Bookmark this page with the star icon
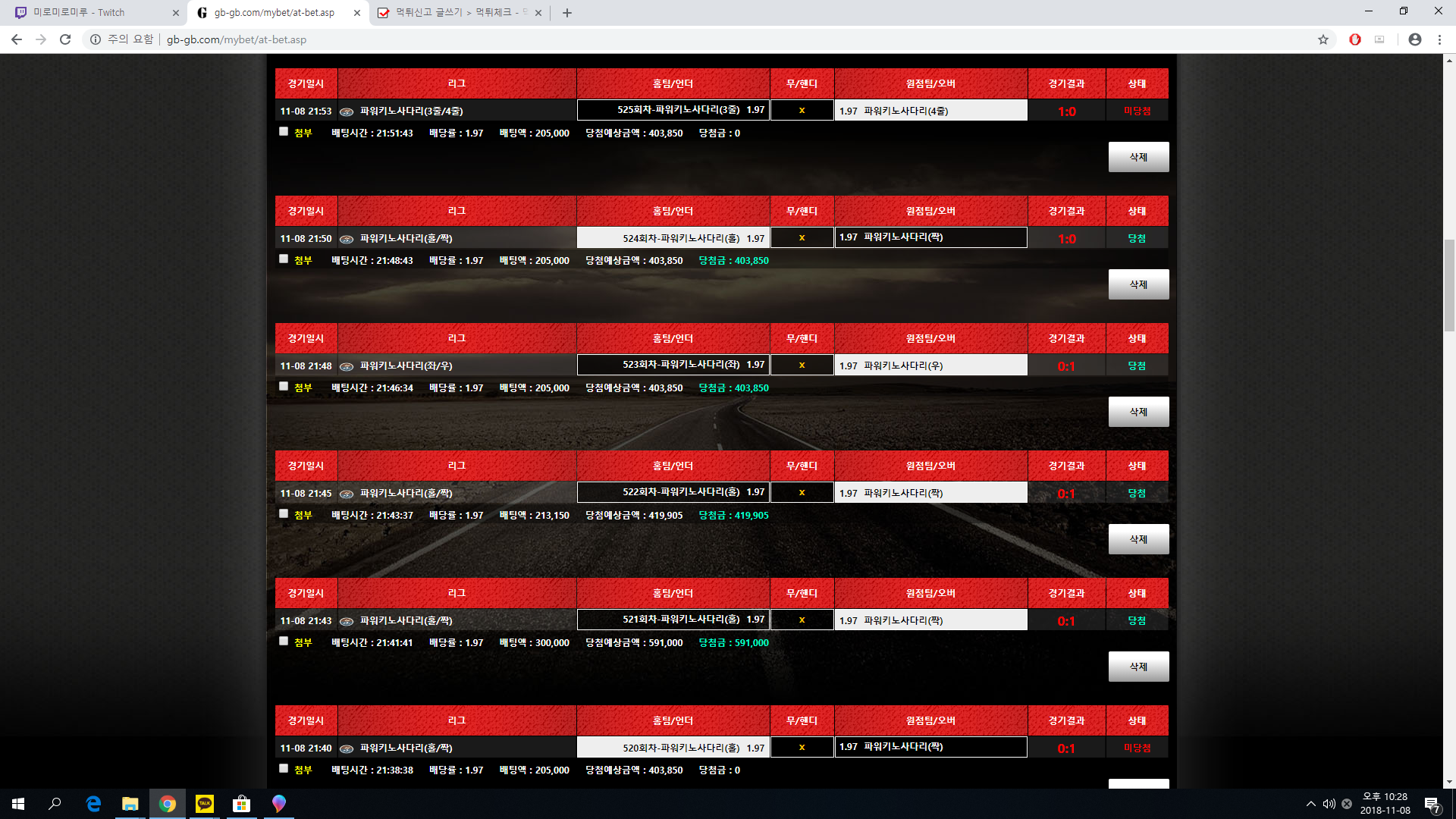The width and height of the screenshot is (1456, 819). coord(1323,39)
